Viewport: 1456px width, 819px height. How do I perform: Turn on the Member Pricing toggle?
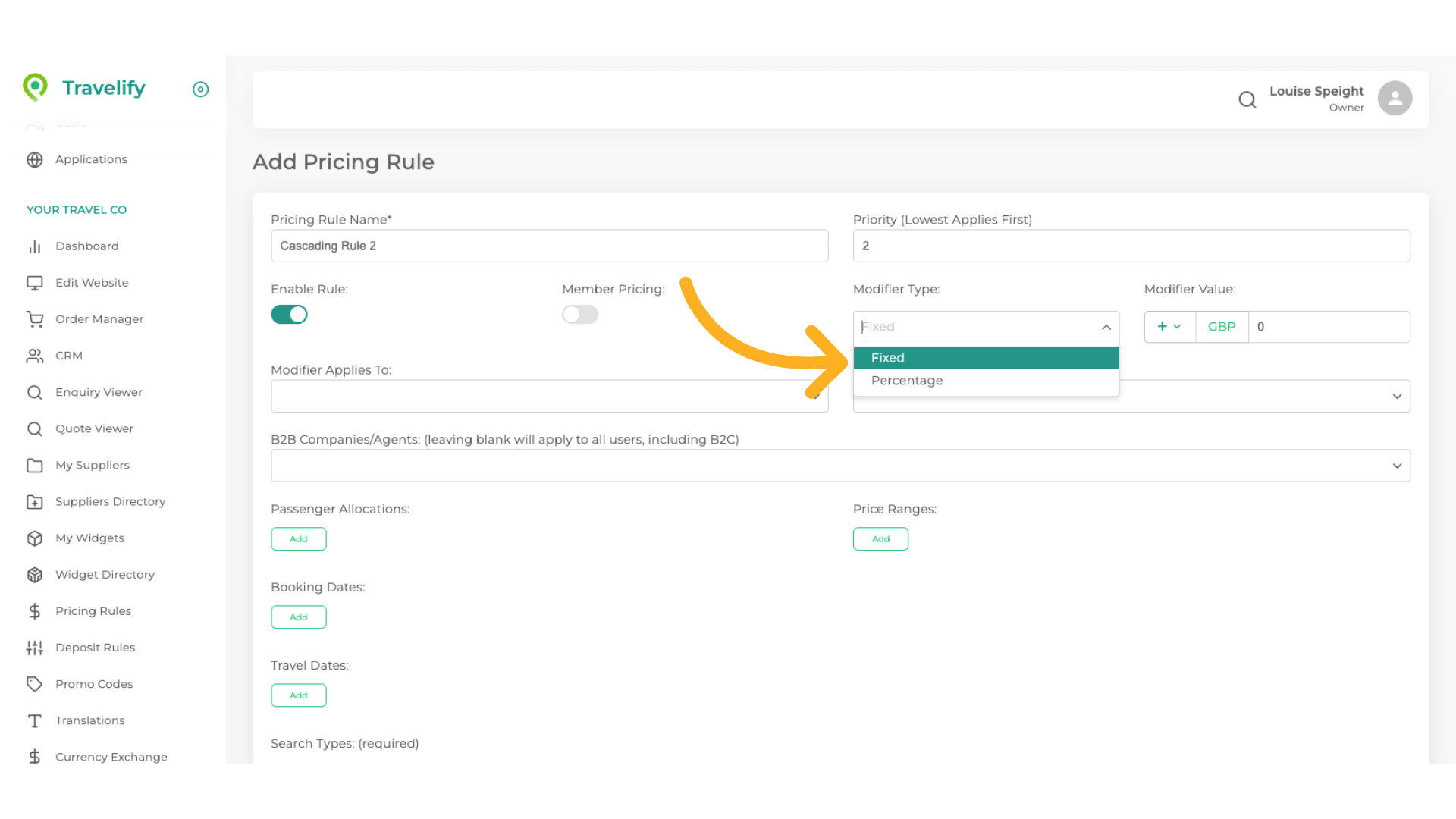pyautogui.click(x=580, y=315)
